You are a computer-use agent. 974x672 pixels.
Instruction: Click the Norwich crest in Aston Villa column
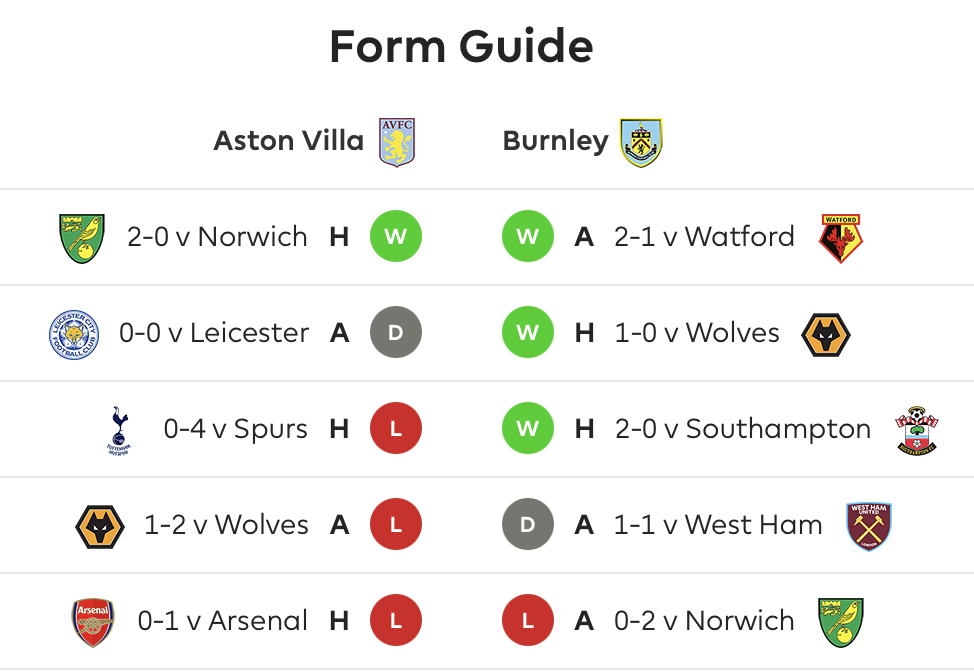point(81,238)
